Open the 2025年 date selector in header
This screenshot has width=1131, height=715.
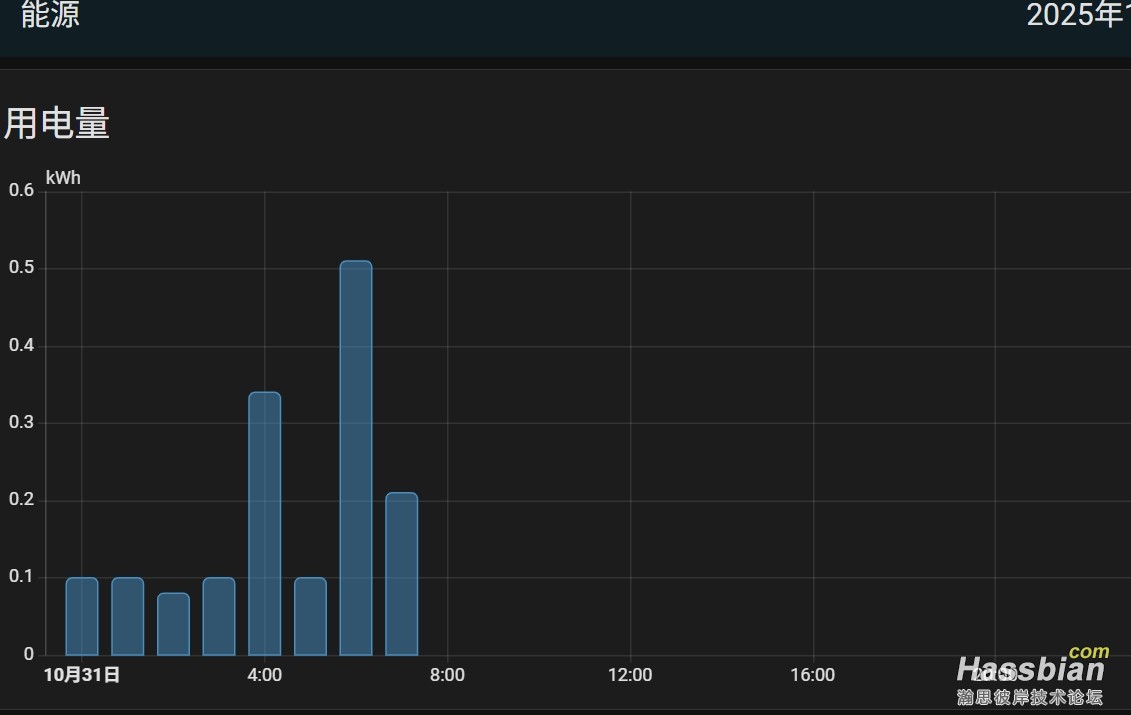(x=1077, y=15)
